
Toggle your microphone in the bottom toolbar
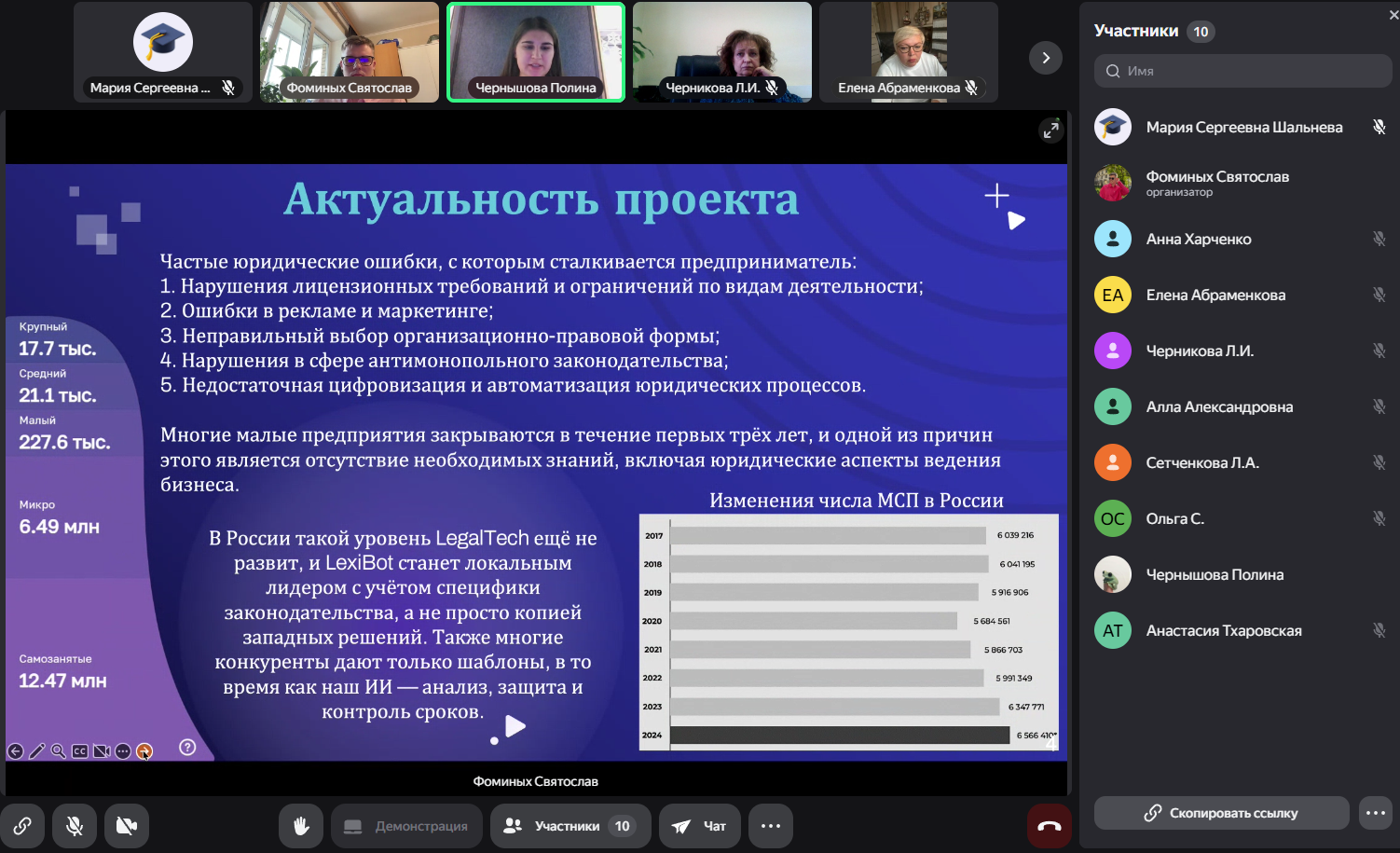[x=75, y=826]
